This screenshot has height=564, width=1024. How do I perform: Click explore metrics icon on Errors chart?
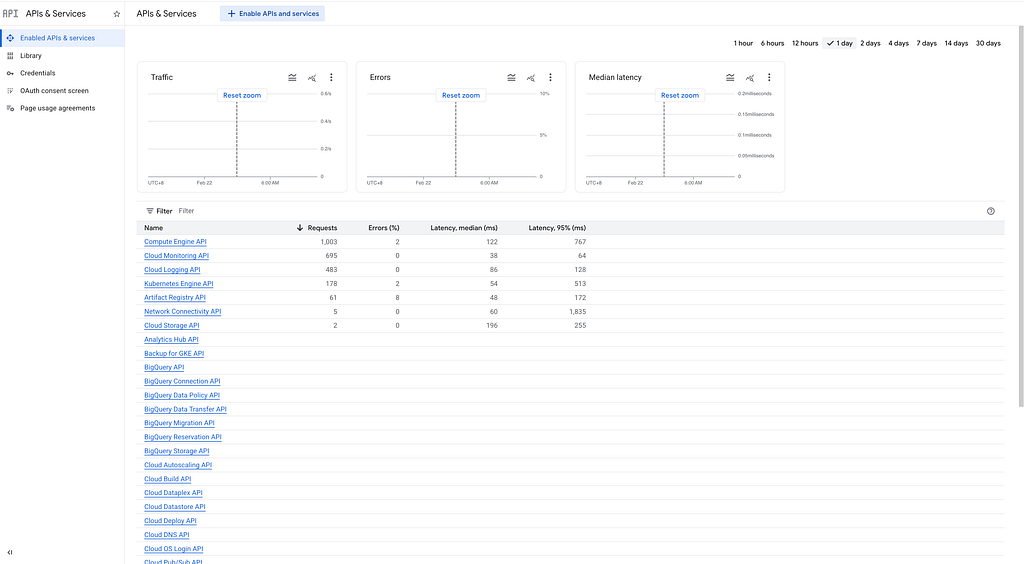tap(530, 77)
